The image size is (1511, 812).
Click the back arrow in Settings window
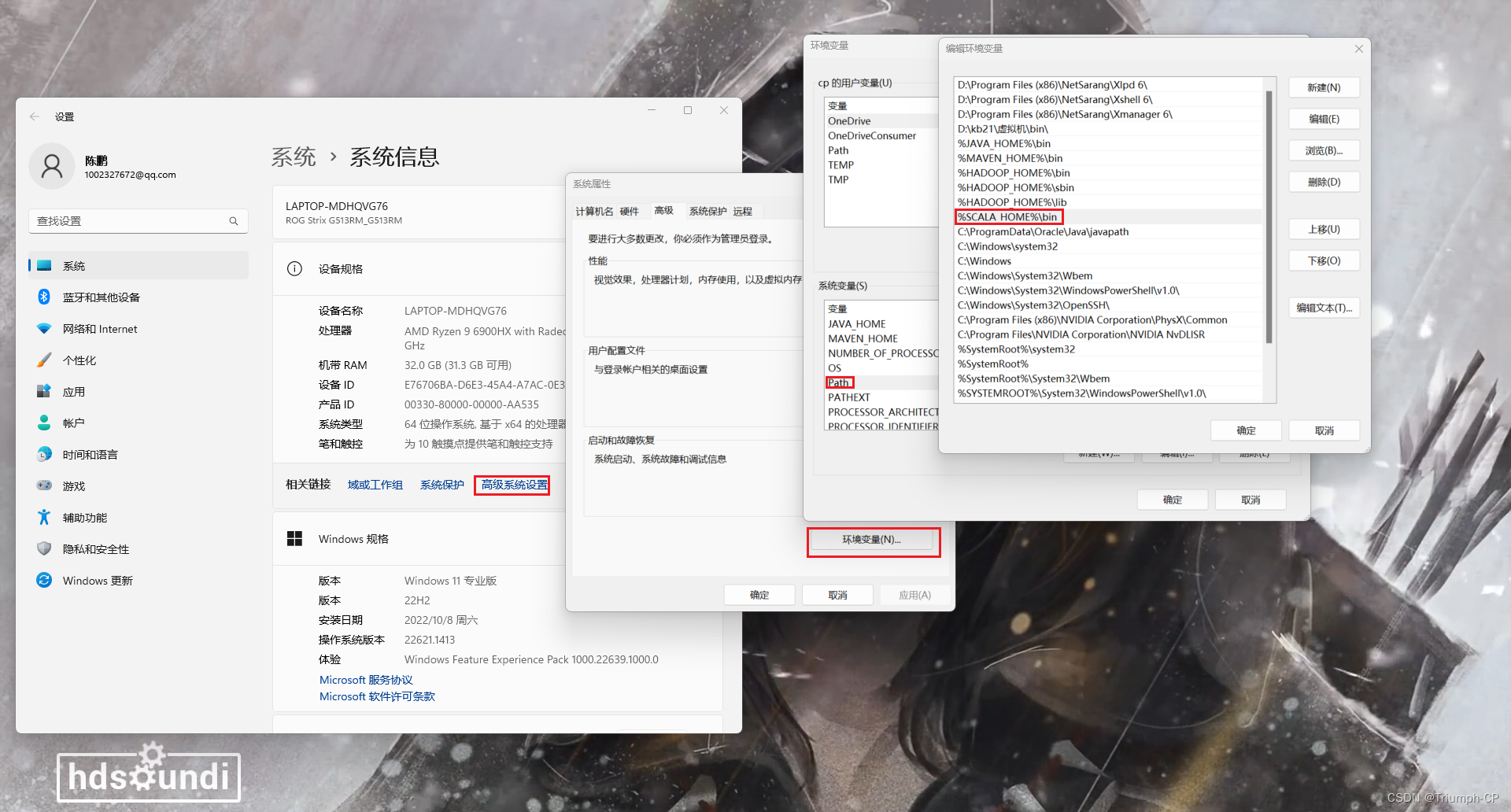click(x=35, y=116)
